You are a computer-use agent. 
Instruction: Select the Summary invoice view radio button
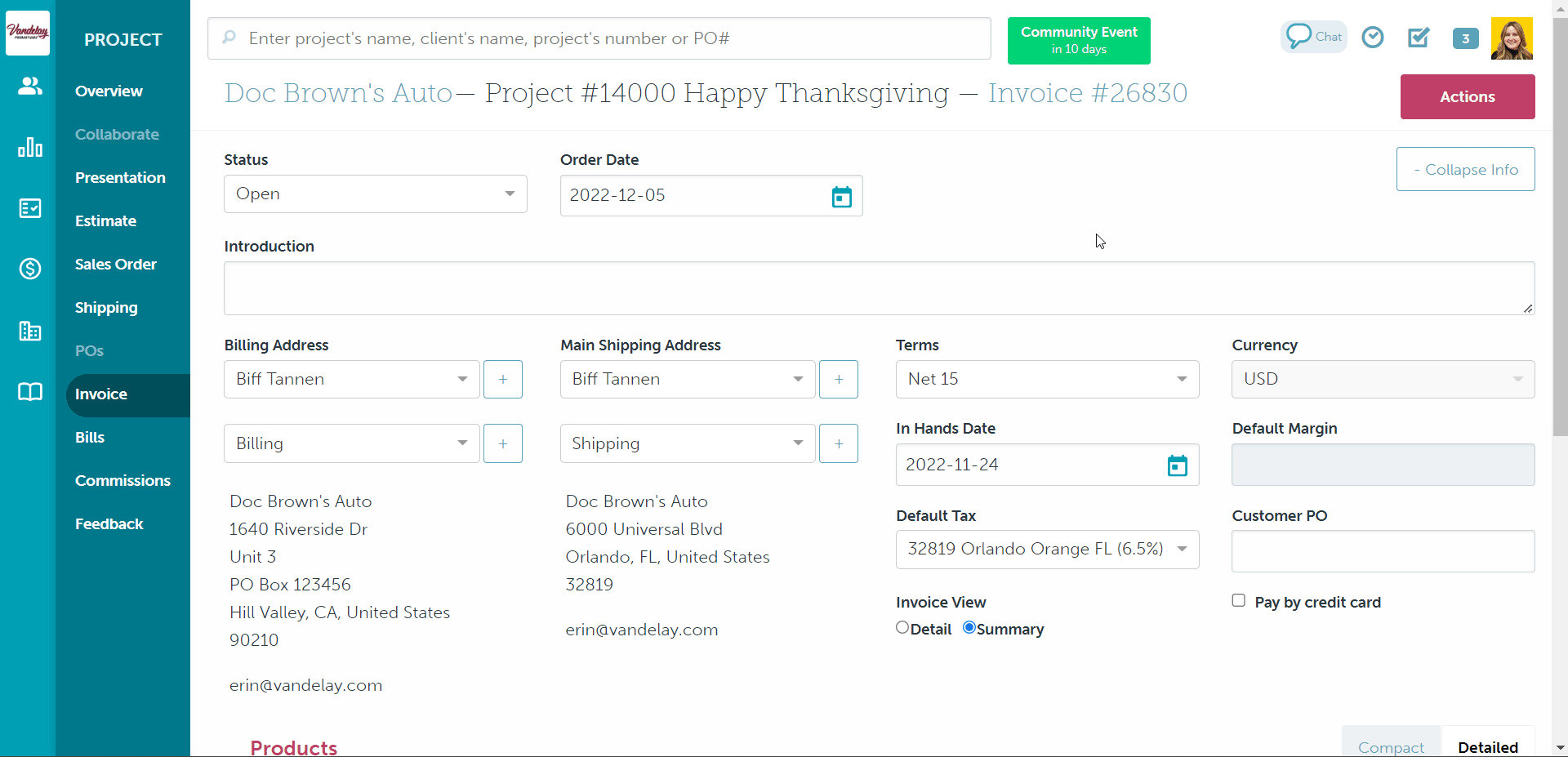[x=969, y=627]
